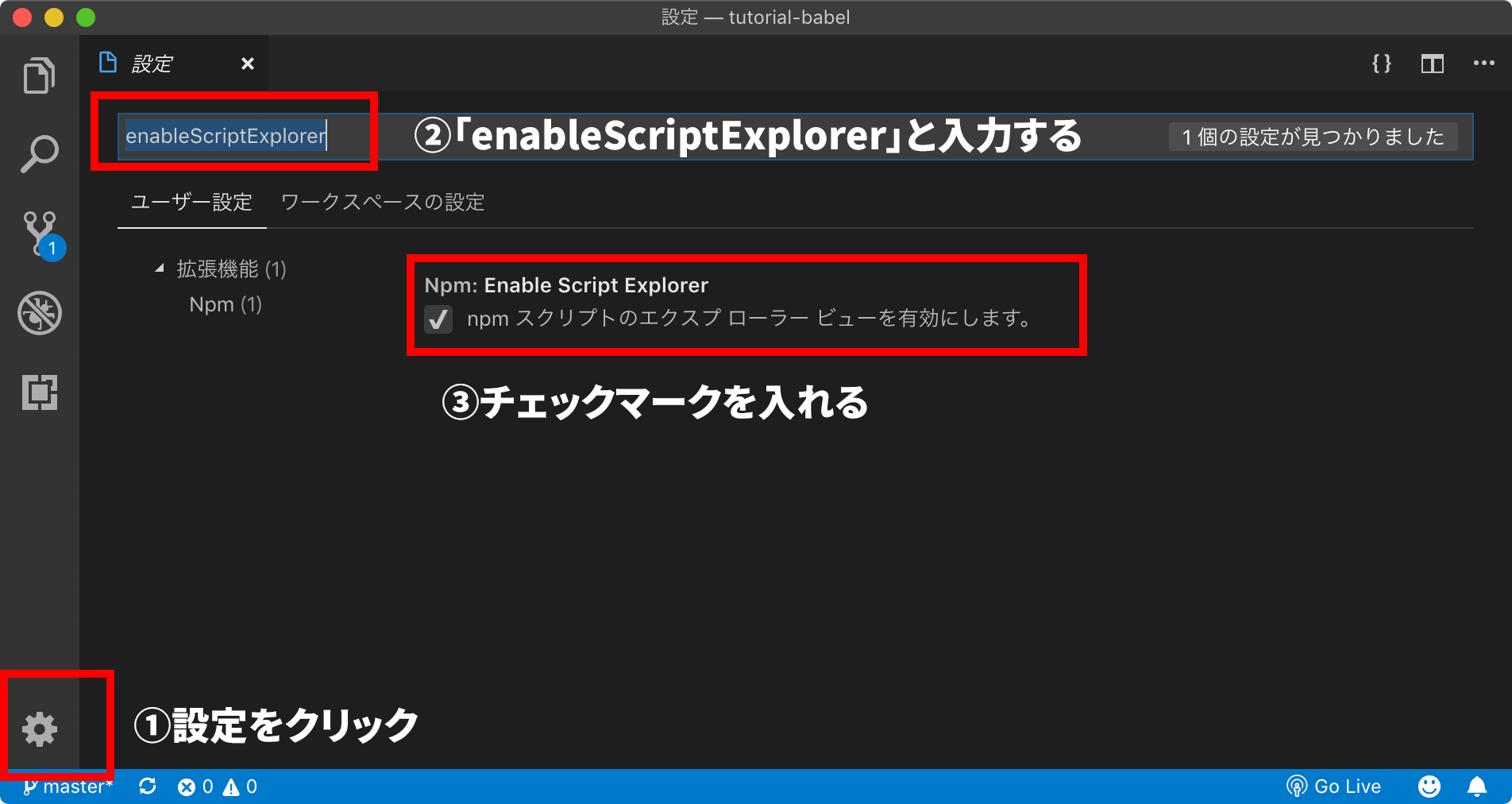Open the Extensions view icon

[x=39, y=392]
